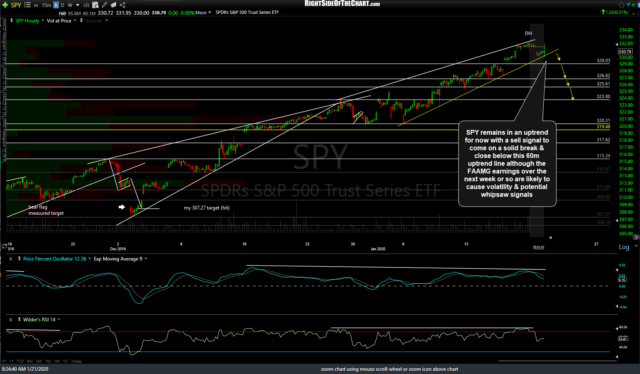Click the my 307.27 target annotation
The image size is (640, 374).
pos(207,208)
